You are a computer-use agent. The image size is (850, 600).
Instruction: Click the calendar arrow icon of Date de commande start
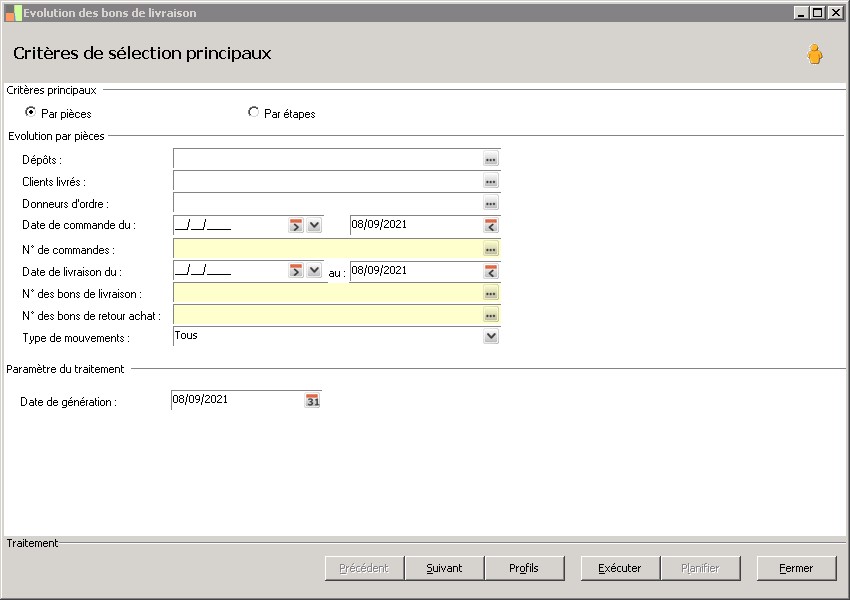tap(295, 225)
